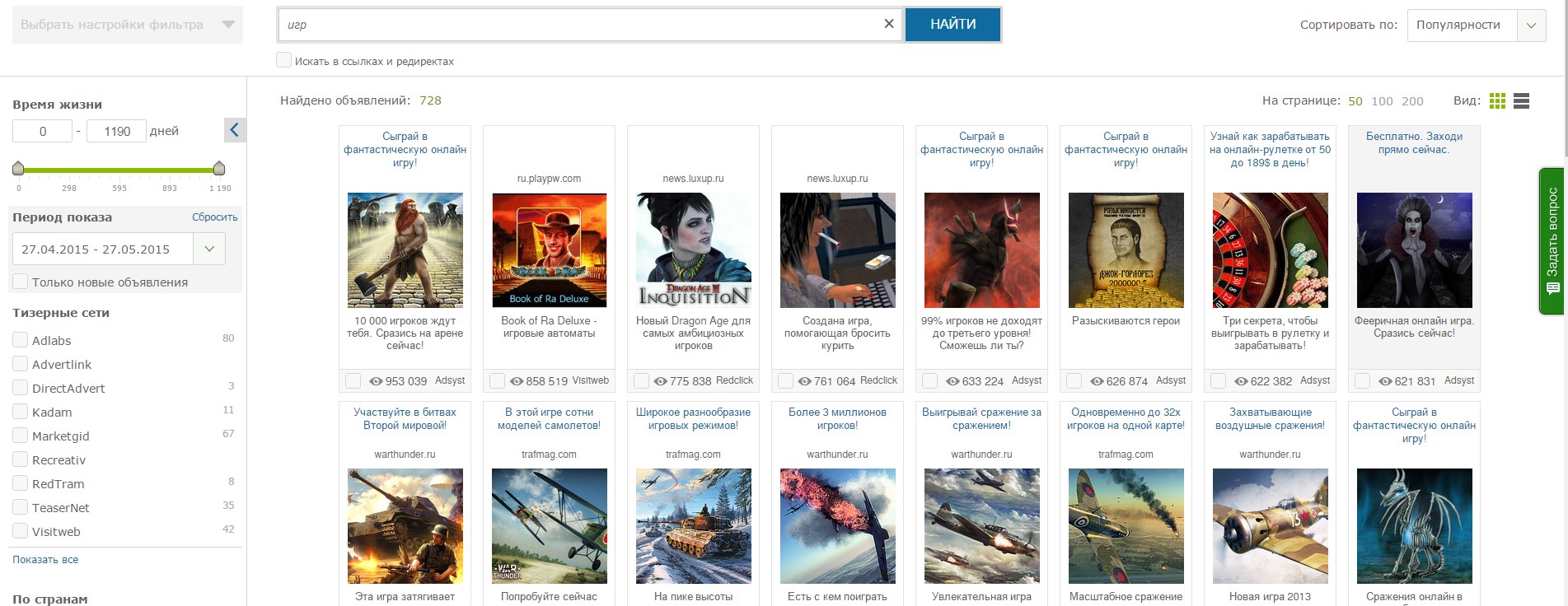Click the eye icon beside 626 874
This screenshot has width=1568, height=606.
tap(1098, 381)
